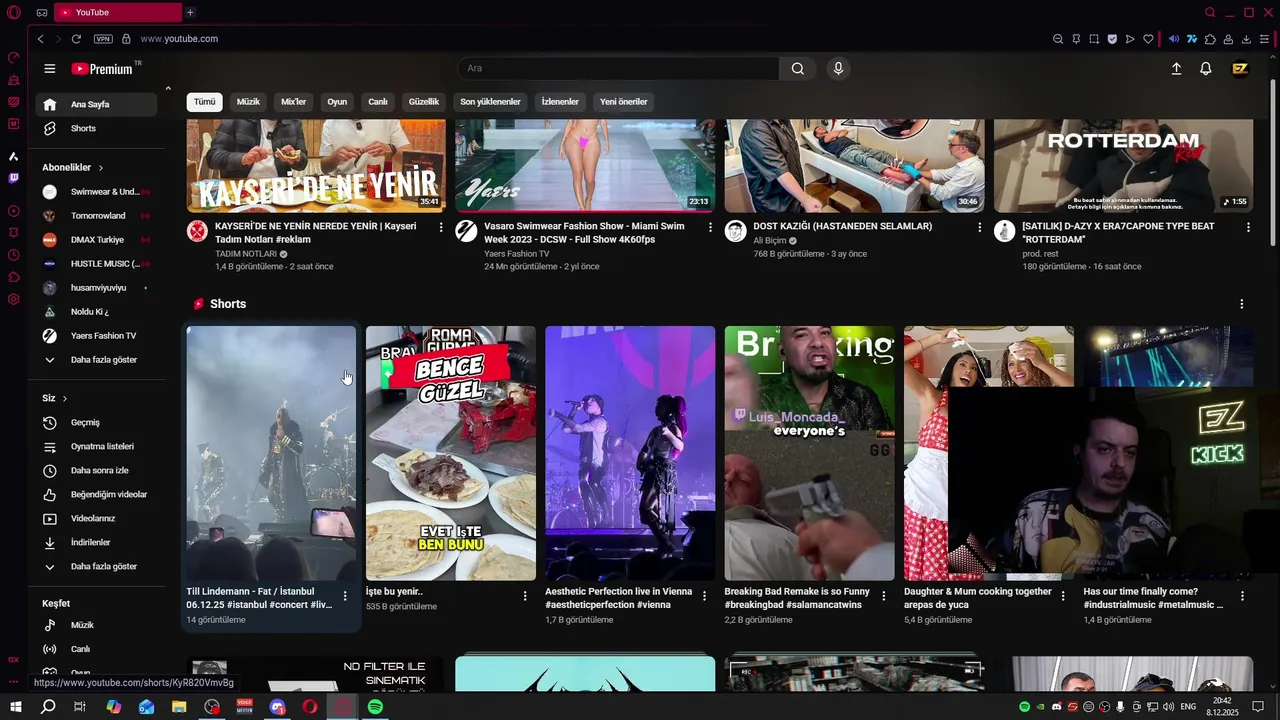The width and height of the screenshot is (1280, 720).
Task: Open Videolarınız in sidebar
Action: pyautogui.click(x=96, y=518)
